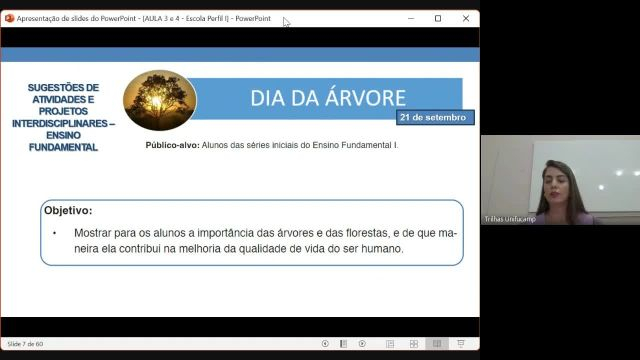The width and height of the screenshot is (640, 360).
Task: Minimize the PowerPoint reading view window
Action: [411, 18]
